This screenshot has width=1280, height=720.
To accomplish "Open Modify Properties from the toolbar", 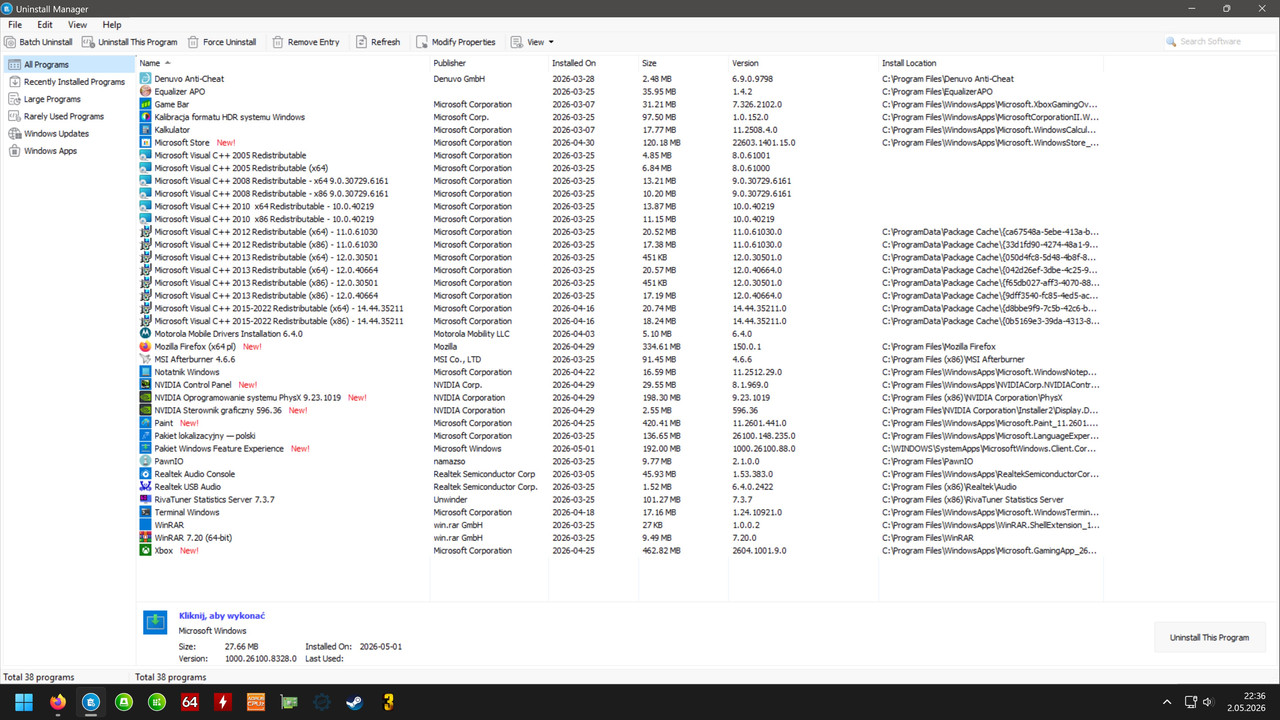I will 456,42.
